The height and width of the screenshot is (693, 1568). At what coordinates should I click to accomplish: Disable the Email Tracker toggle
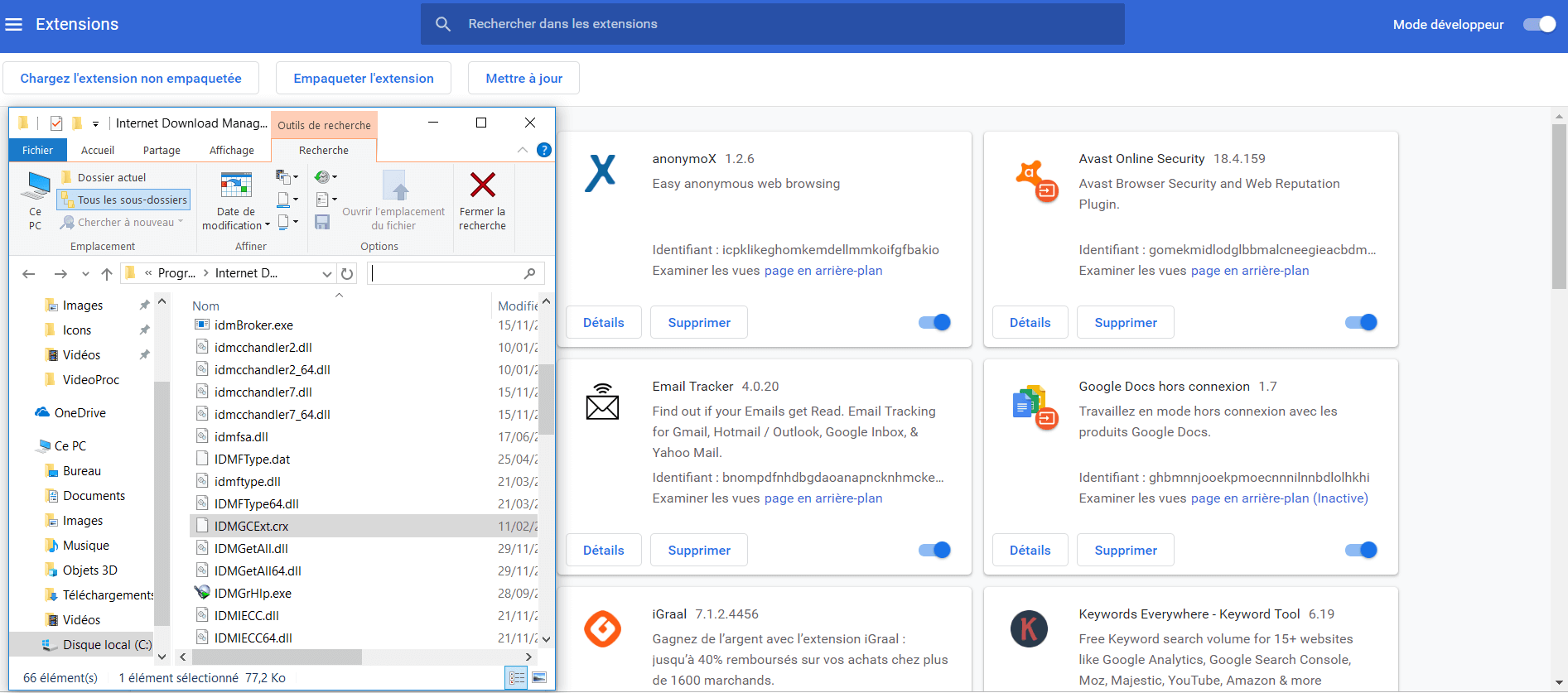[934, 551]
